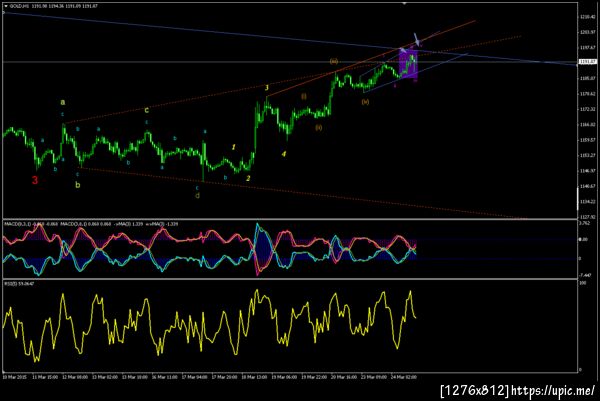Select the orange (iii) wave label
This screenshot has height=401, width=600.
334,61
